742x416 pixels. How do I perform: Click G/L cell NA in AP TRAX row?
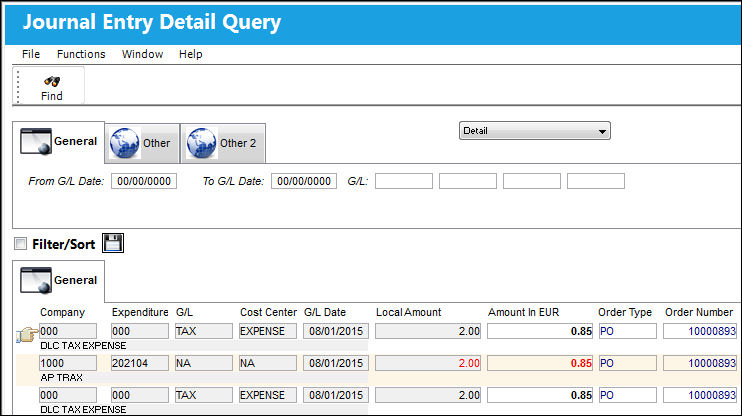coord(203,363)
